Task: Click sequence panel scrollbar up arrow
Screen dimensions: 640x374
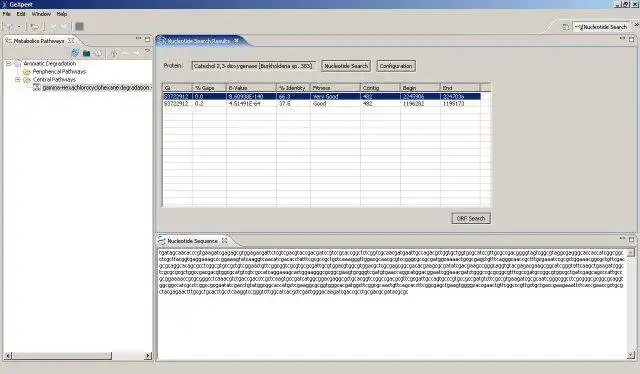Action: [631, 253]
